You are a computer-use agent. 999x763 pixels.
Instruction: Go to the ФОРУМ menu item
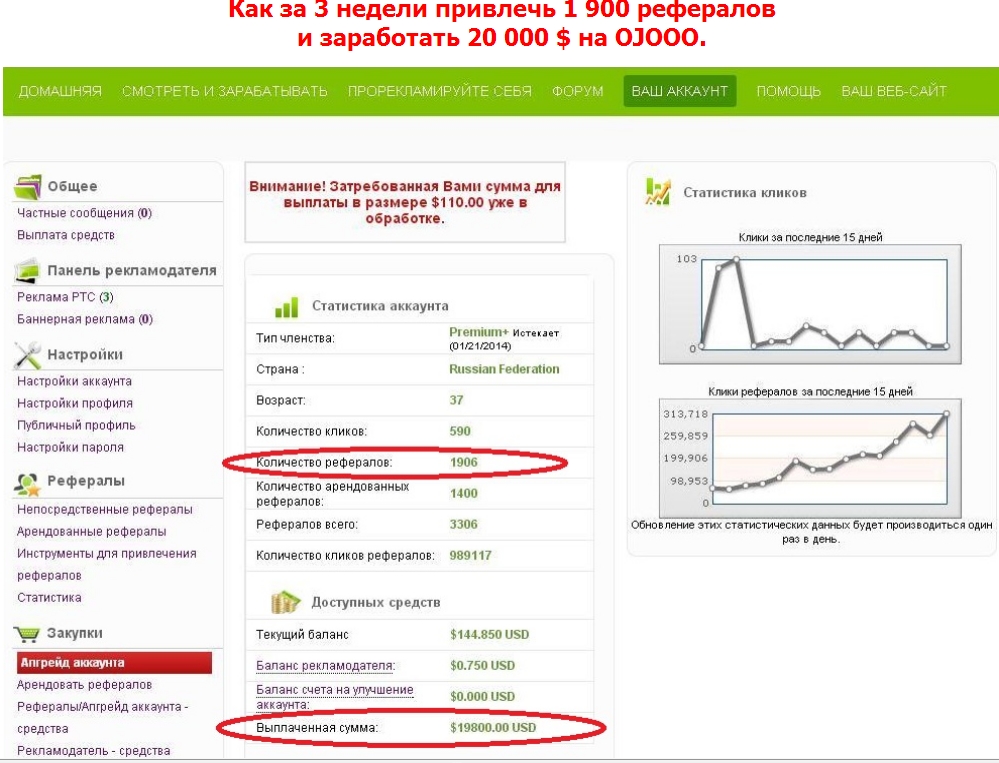point(578,91)
